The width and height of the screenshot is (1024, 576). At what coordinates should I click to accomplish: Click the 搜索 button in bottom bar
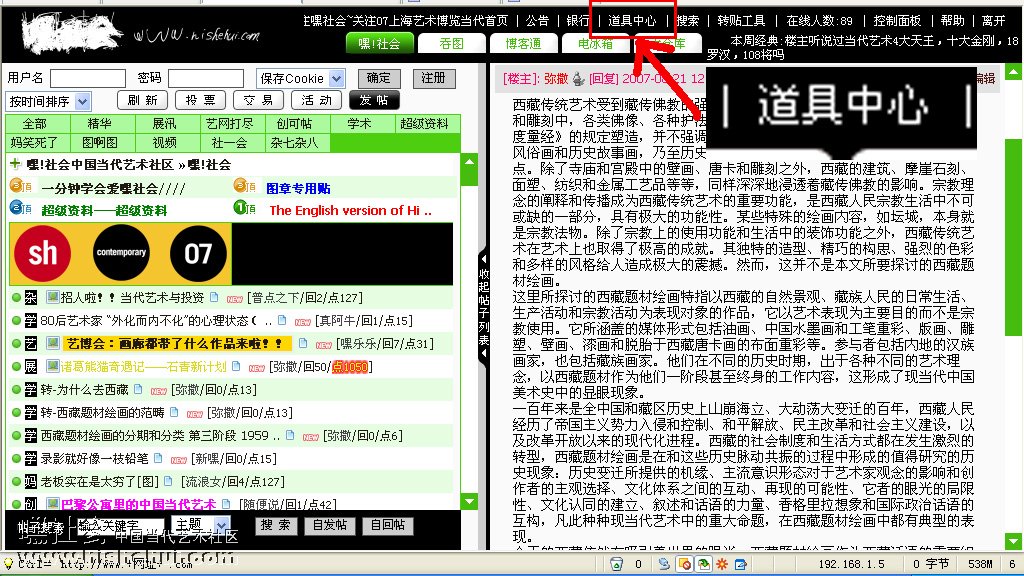(x=276, y=525)
